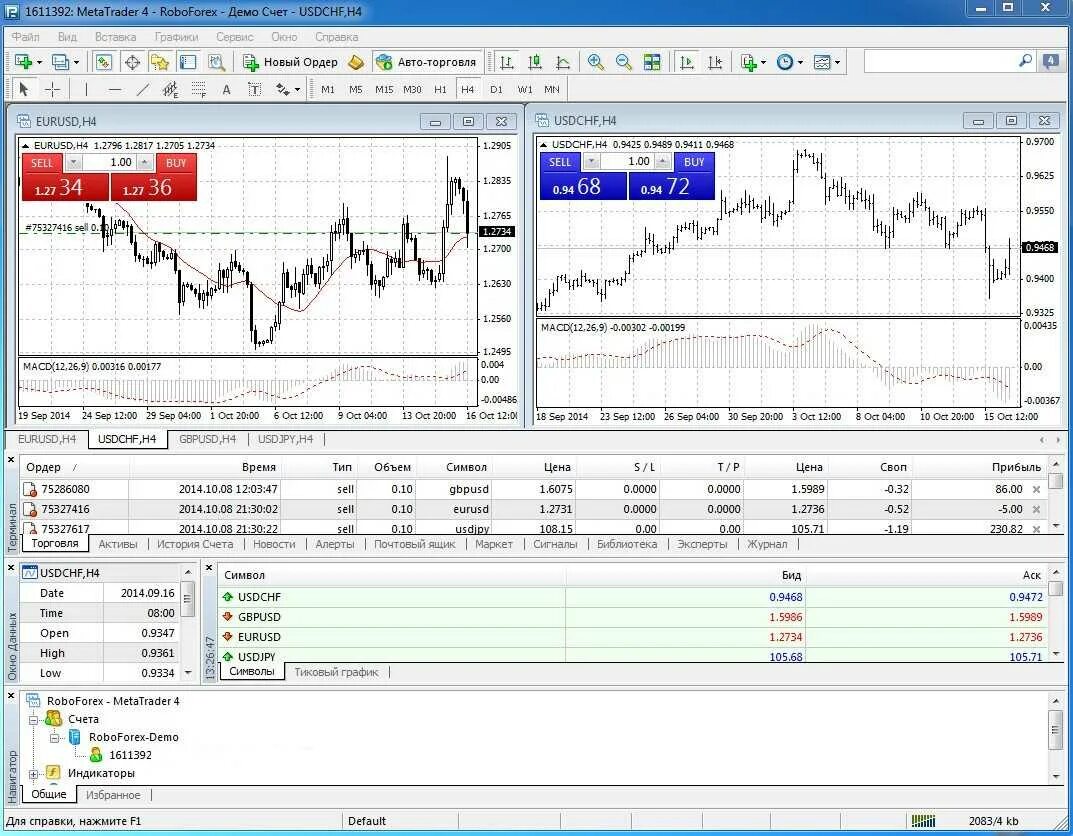Viewport: 1073px width, 836px height.
Task: Click Новый Ордер button
Action: 291,62
